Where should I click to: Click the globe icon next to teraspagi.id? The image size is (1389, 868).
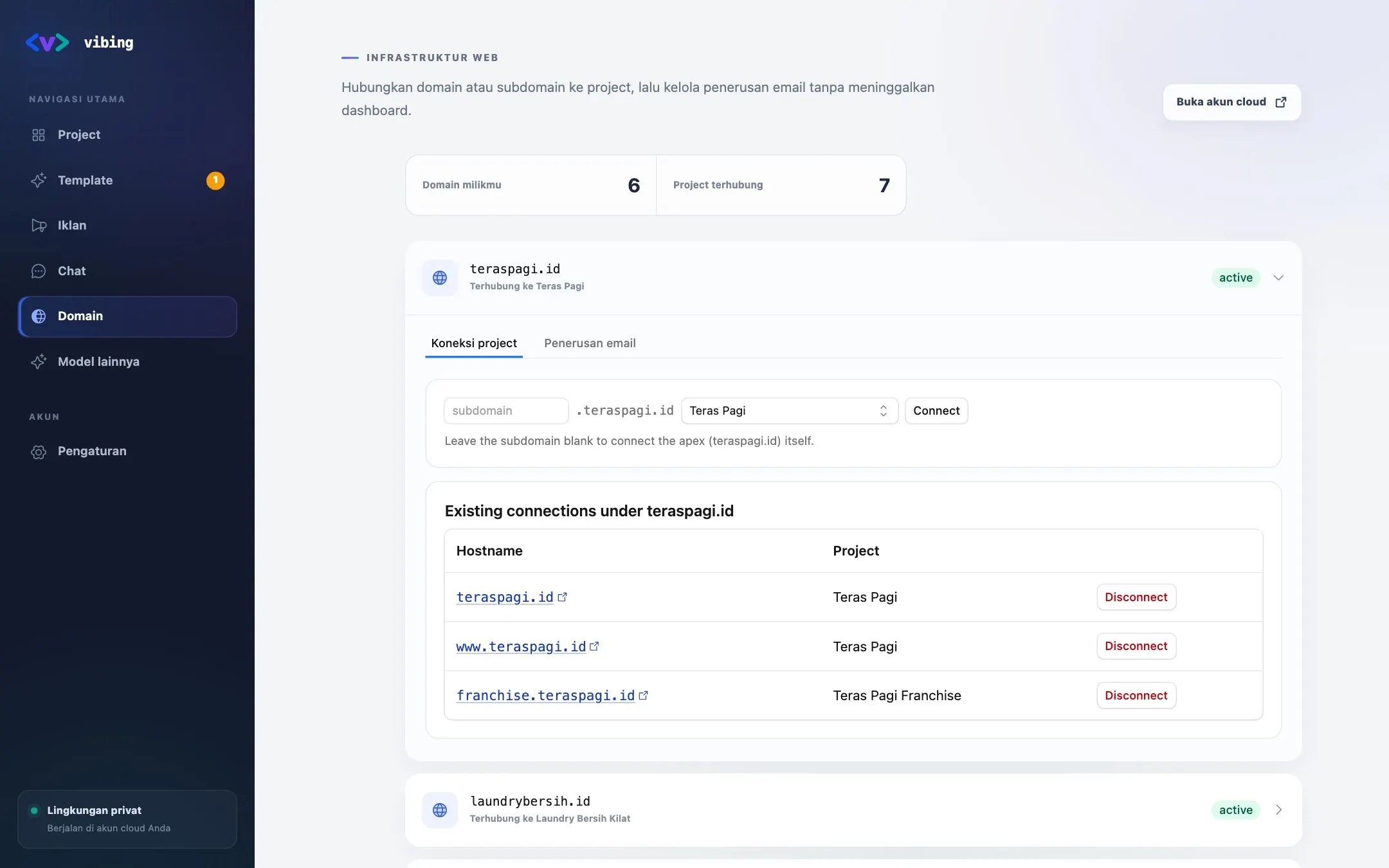click(x=440, y=278)
